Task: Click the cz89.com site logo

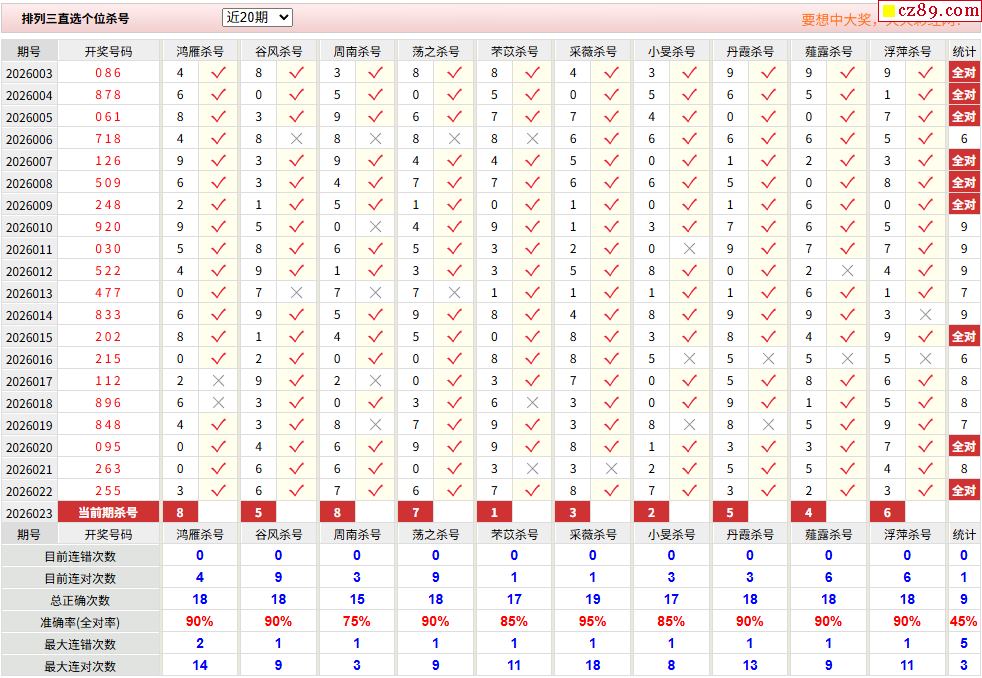Action: tap(929, 12)
